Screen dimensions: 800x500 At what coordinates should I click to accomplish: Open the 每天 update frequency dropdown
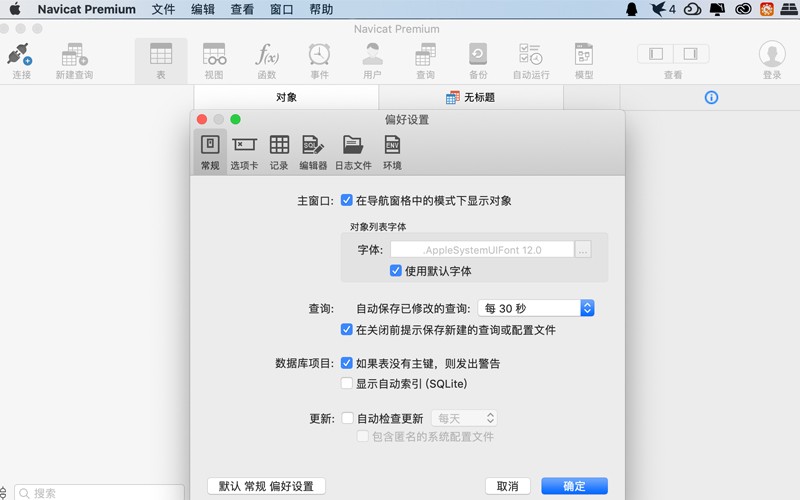[464, 418]
